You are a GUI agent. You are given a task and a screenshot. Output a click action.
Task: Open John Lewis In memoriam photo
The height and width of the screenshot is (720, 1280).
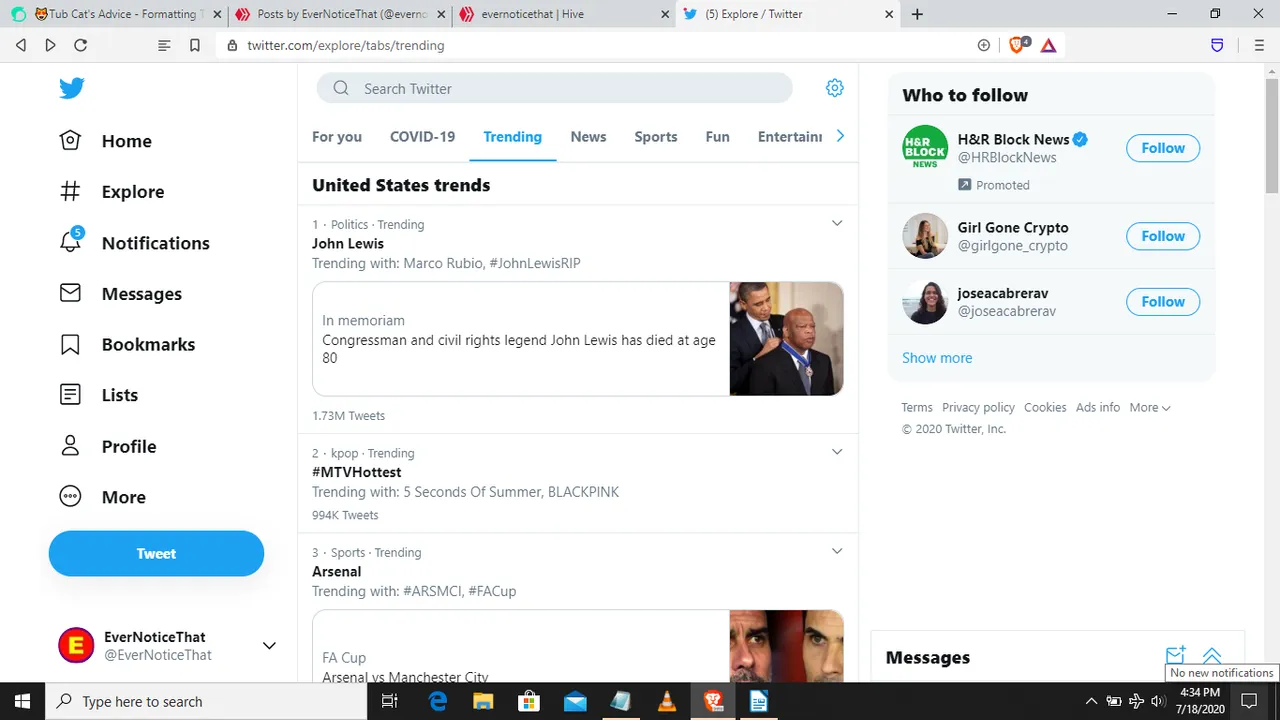pyautogui.click(x=786, y=338)
